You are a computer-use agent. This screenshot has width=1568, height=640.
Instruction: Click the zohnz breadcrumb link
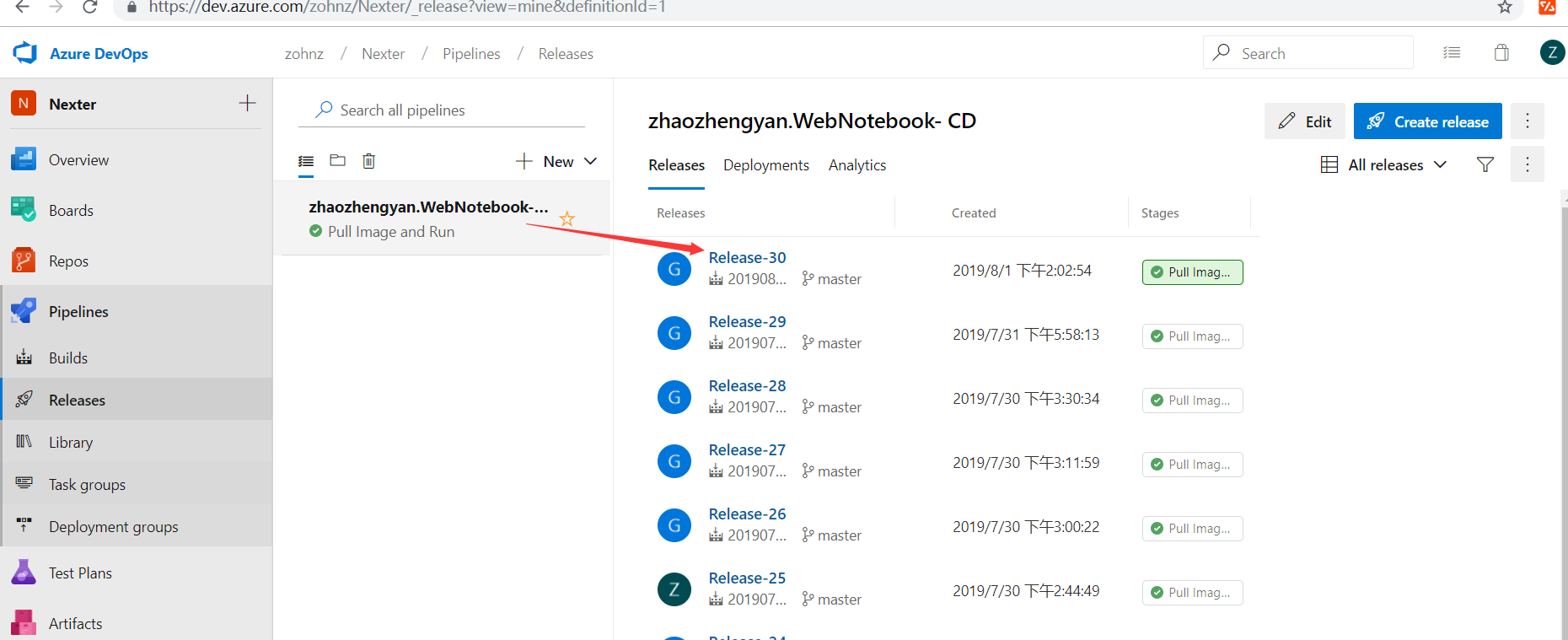tap(304, 54)
